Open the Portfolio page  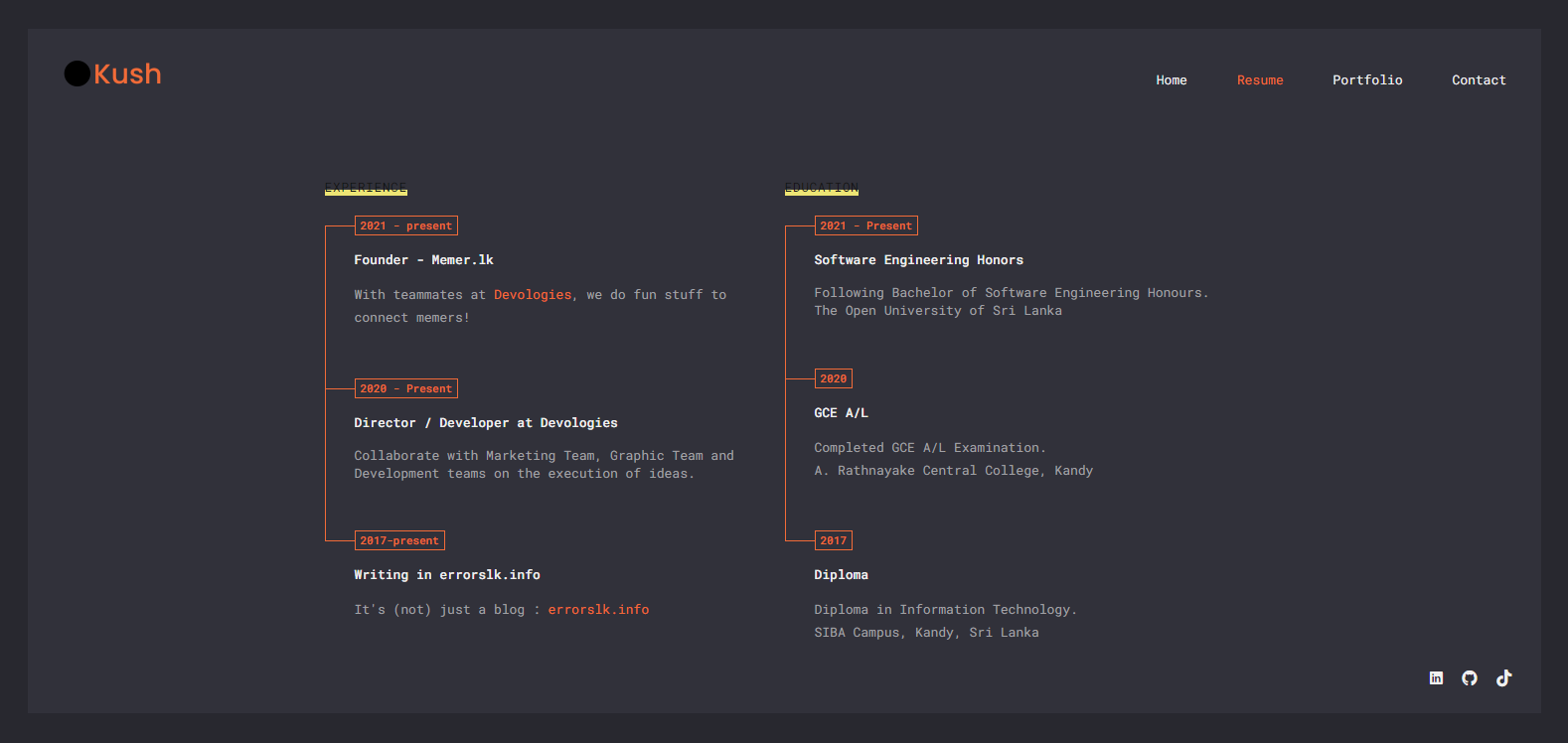1367,80
